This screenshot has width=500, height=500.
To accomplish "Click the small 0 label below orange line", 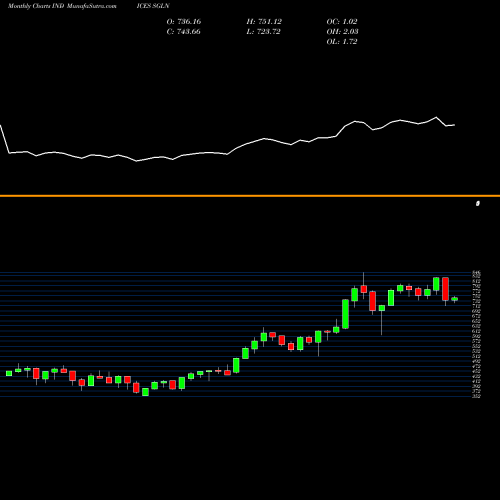I will [x=478, y=203].
